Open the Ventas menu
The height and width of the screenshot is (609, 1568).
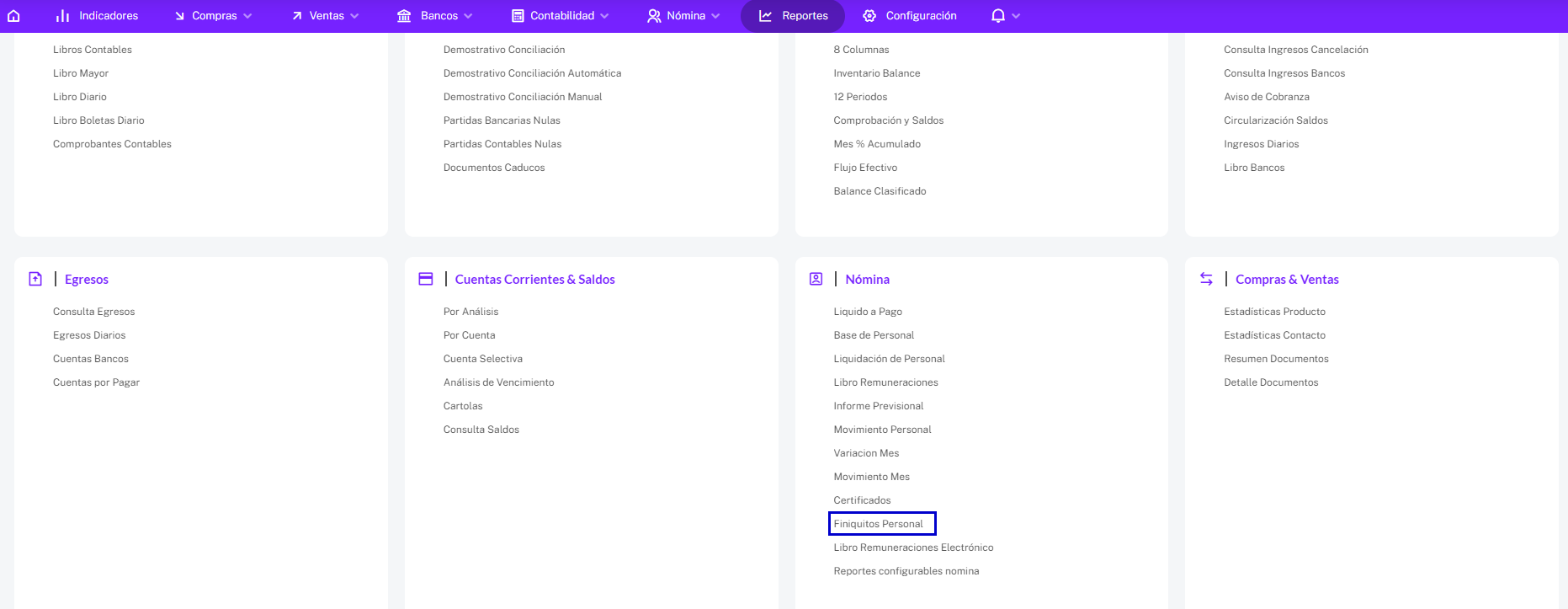point(326,16)
